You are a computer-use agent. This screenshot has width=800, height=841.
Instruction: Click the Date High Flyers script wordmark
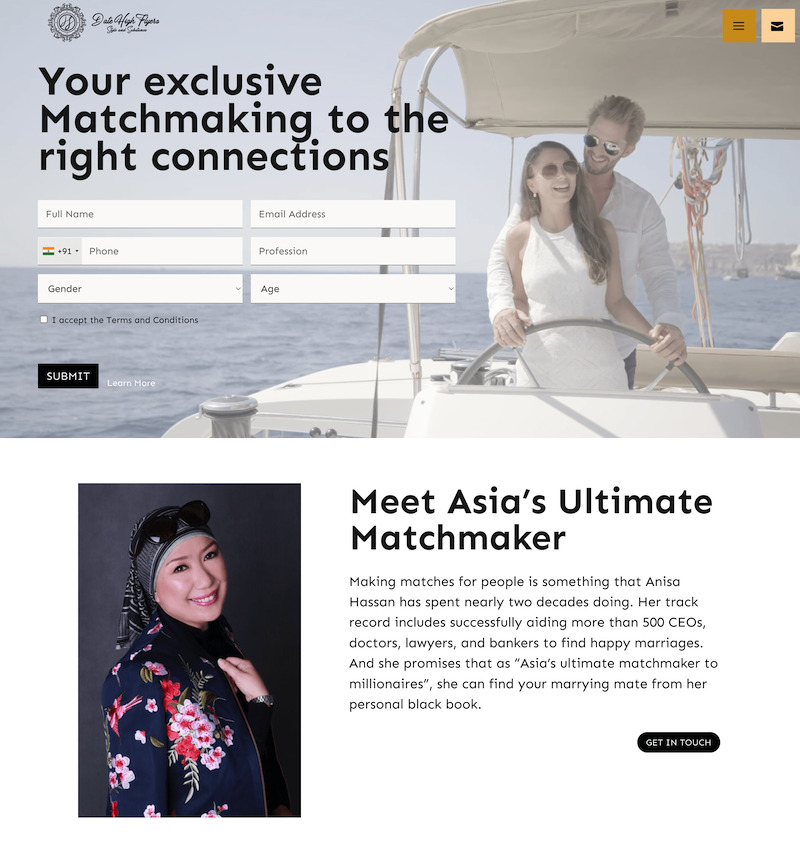(125, 23)
